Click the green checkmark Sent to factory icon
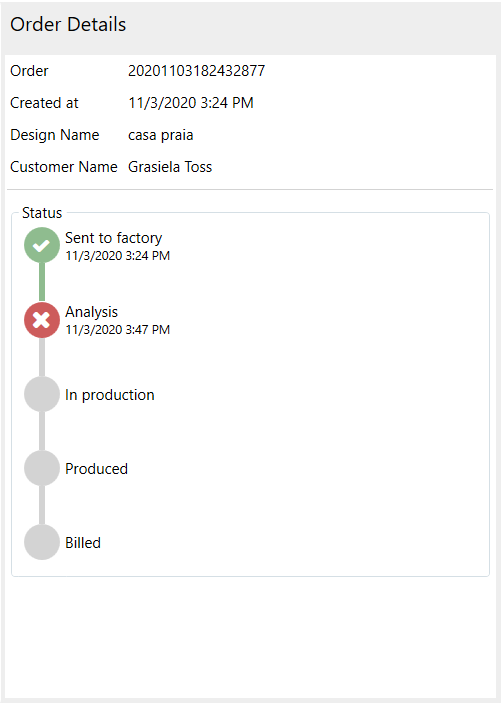The width and height of the screenshot is (503, 704). tap(42, 245)
